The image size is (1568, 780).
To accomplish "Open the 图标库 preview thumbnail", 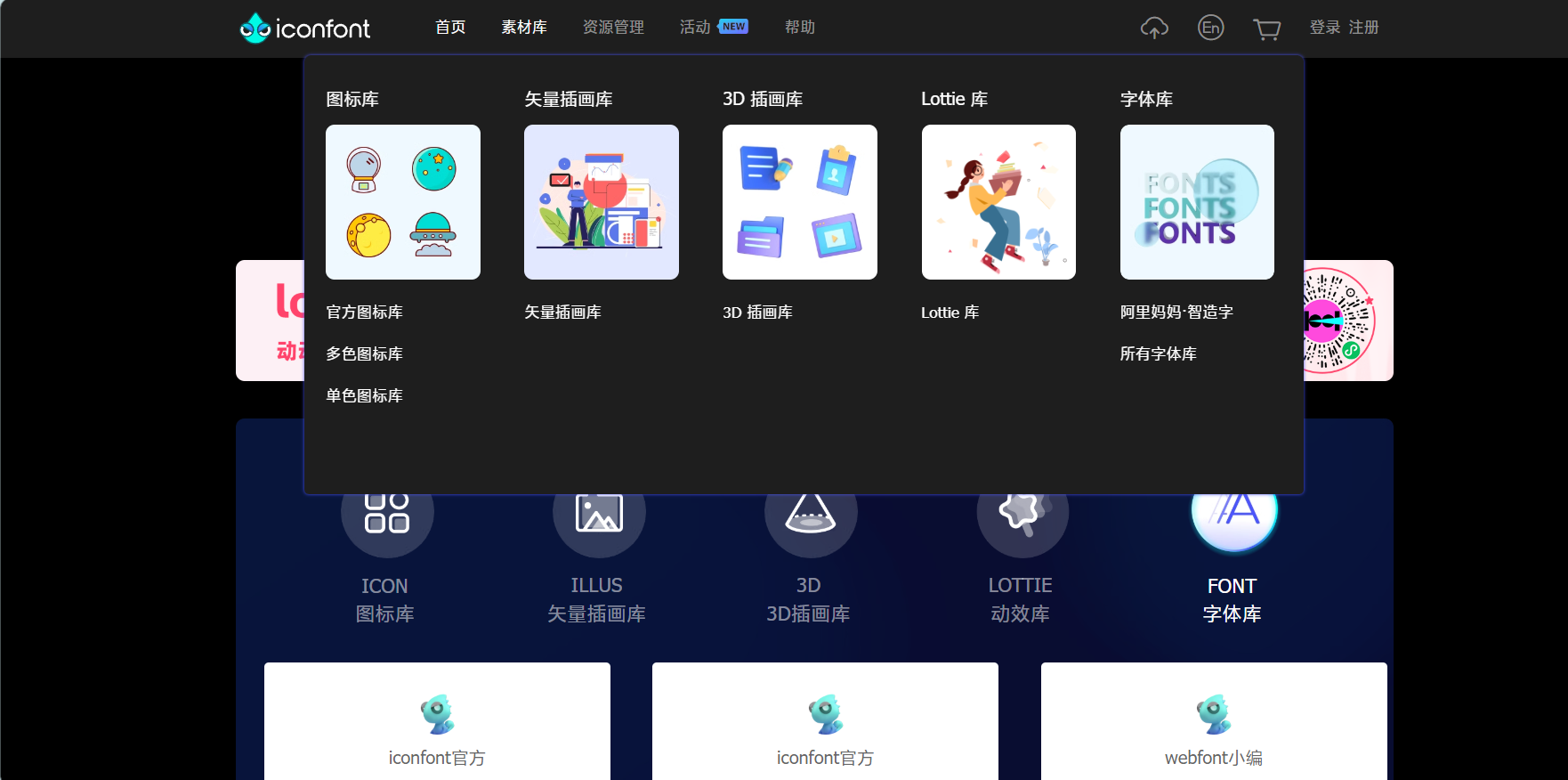I will [x=403, y=202].
